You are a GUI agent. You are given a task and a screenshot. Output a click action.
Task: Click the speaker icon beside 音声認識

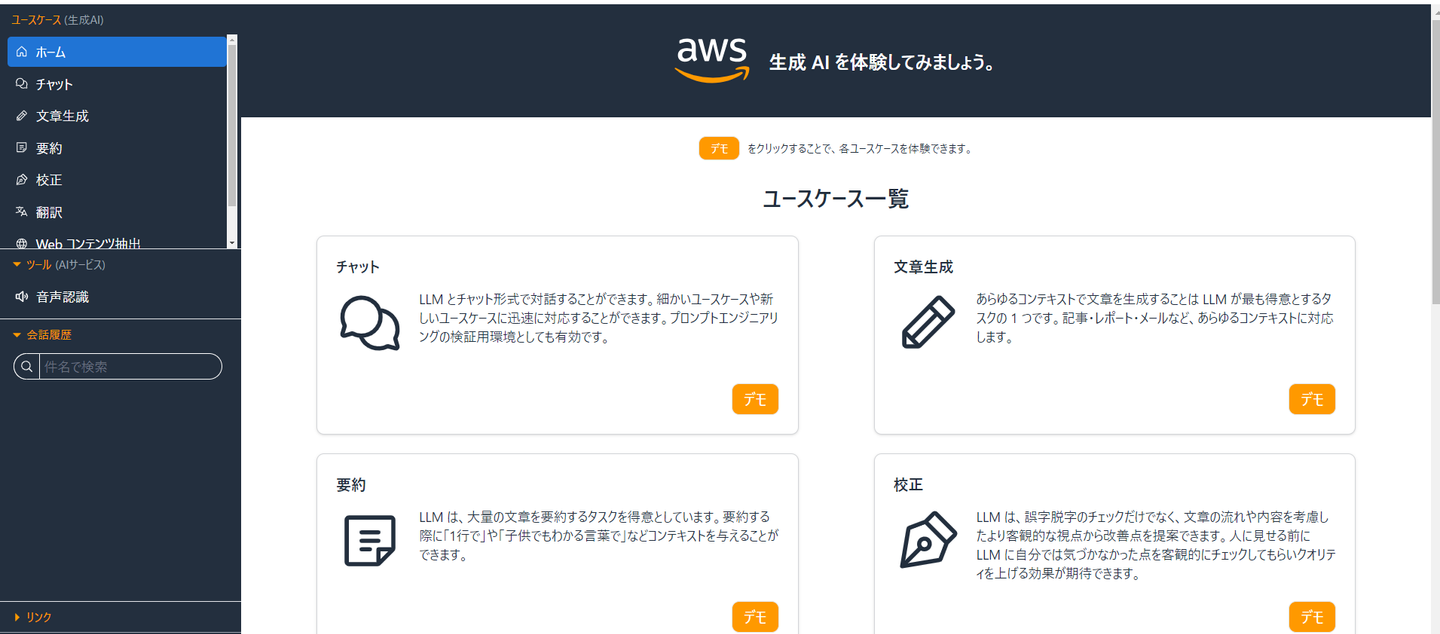tap(22, 297)
